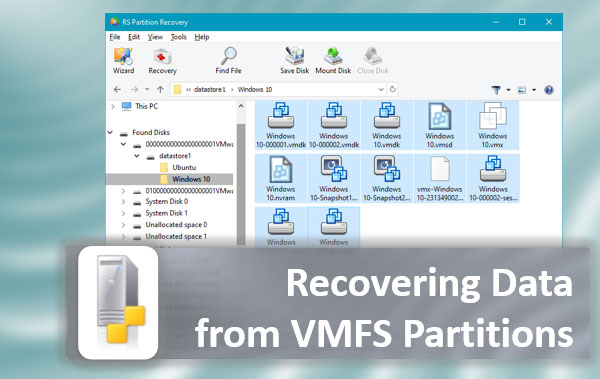Expand the This PC tree node
600x379 pixels.
[x=113, y=106]
